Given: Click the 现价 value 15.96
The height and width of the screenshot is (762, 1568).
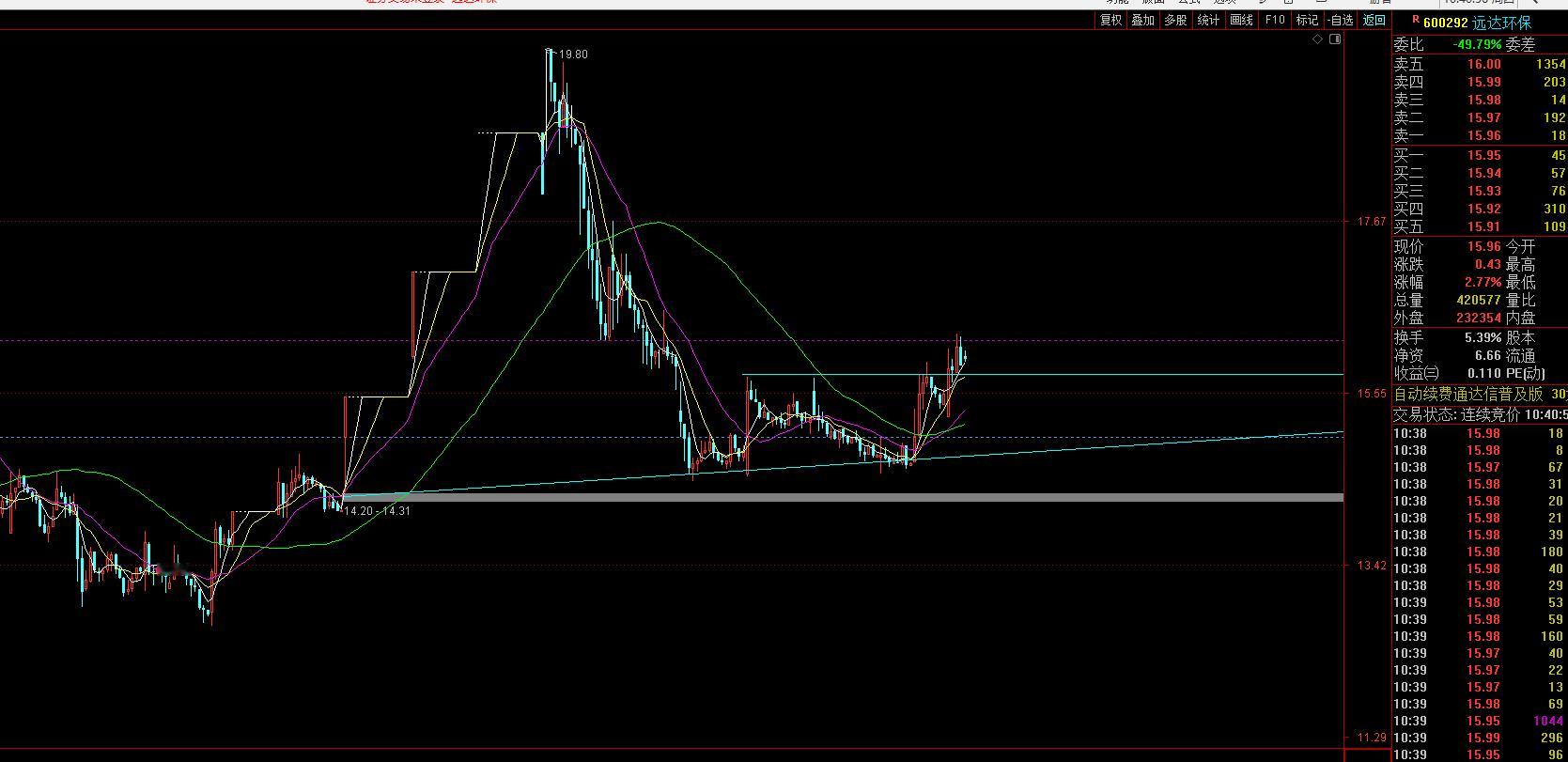Looking at the screenshot, I should click(x=1484, y=246).
